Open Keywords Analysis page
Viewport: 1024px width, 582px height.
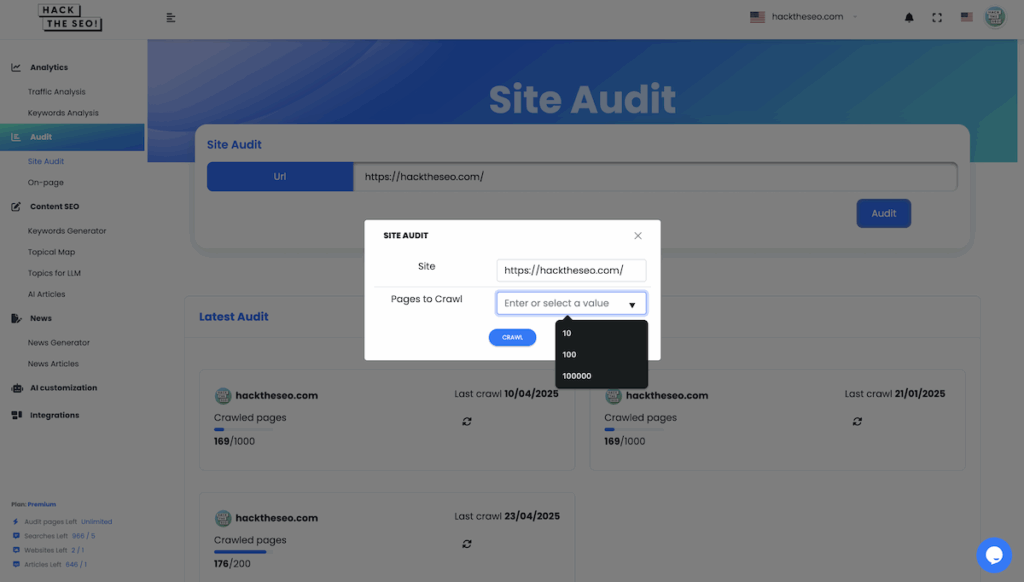coord(63,113)
